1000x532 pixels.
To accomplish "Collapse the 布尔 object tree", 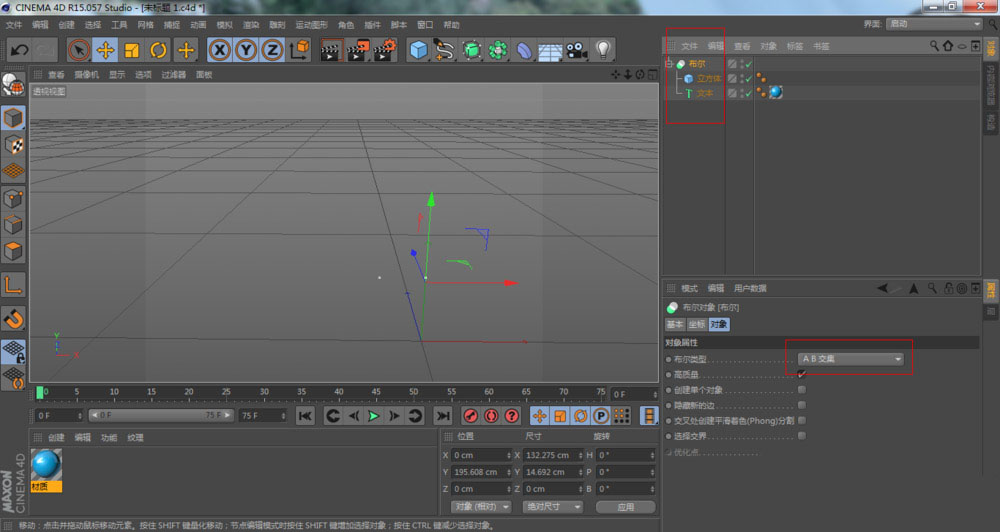I will (669, 64).
